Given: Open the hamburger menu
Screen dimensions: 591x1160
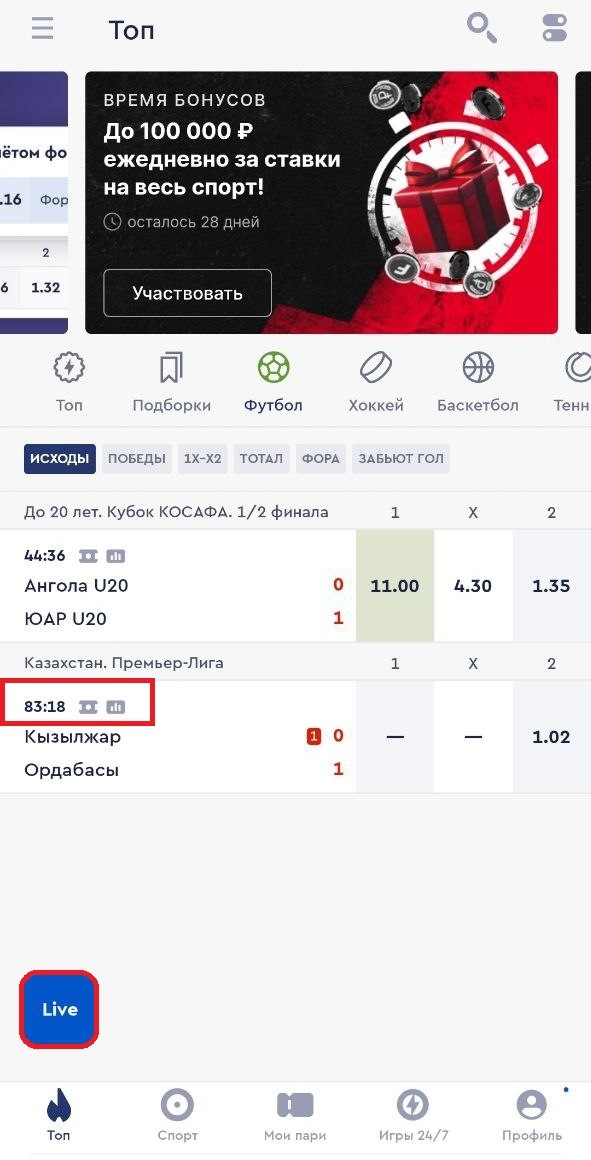Looking at the screenshot, I should click(x=42, y=30).
